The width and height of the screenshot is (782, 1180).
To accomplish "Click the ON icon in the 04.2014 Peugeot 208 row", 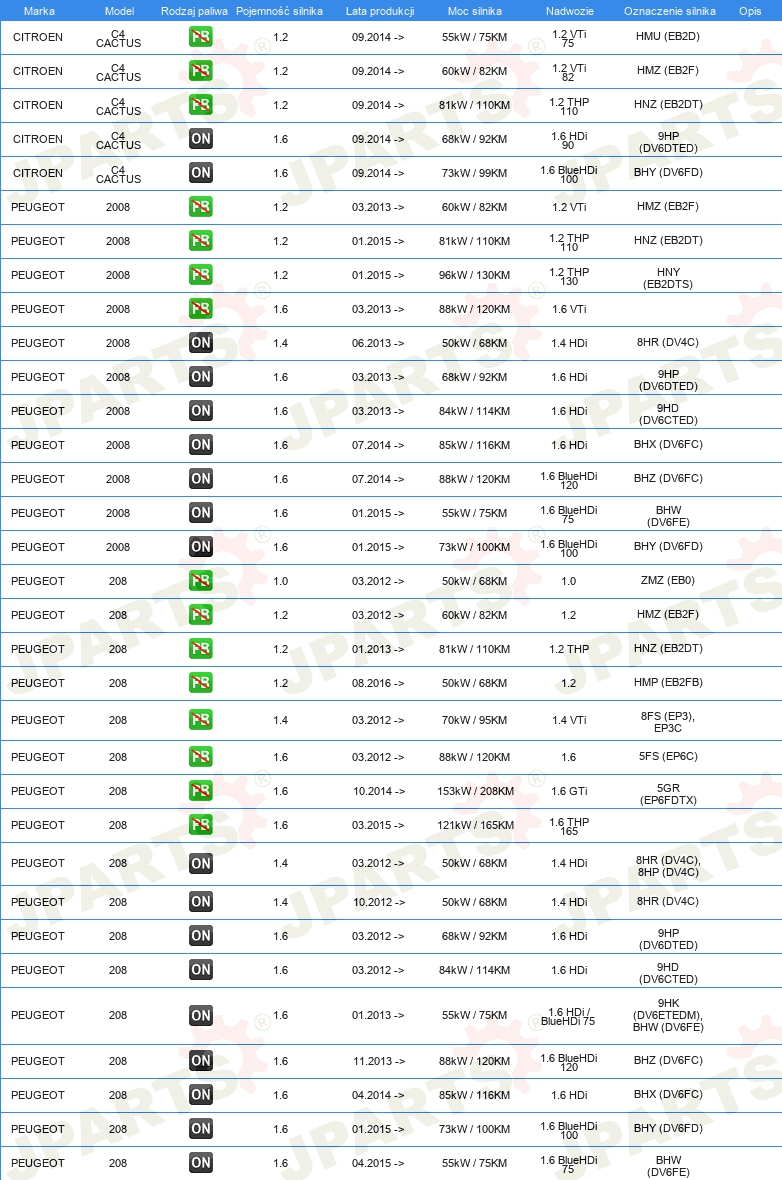I will 200,1094.
